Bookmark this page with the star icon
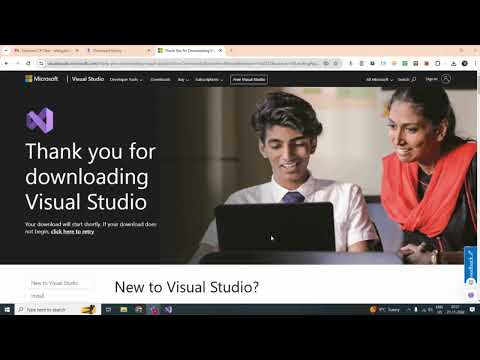The height and width of the screenshot is (360, 480). click(x=336, y=63)
